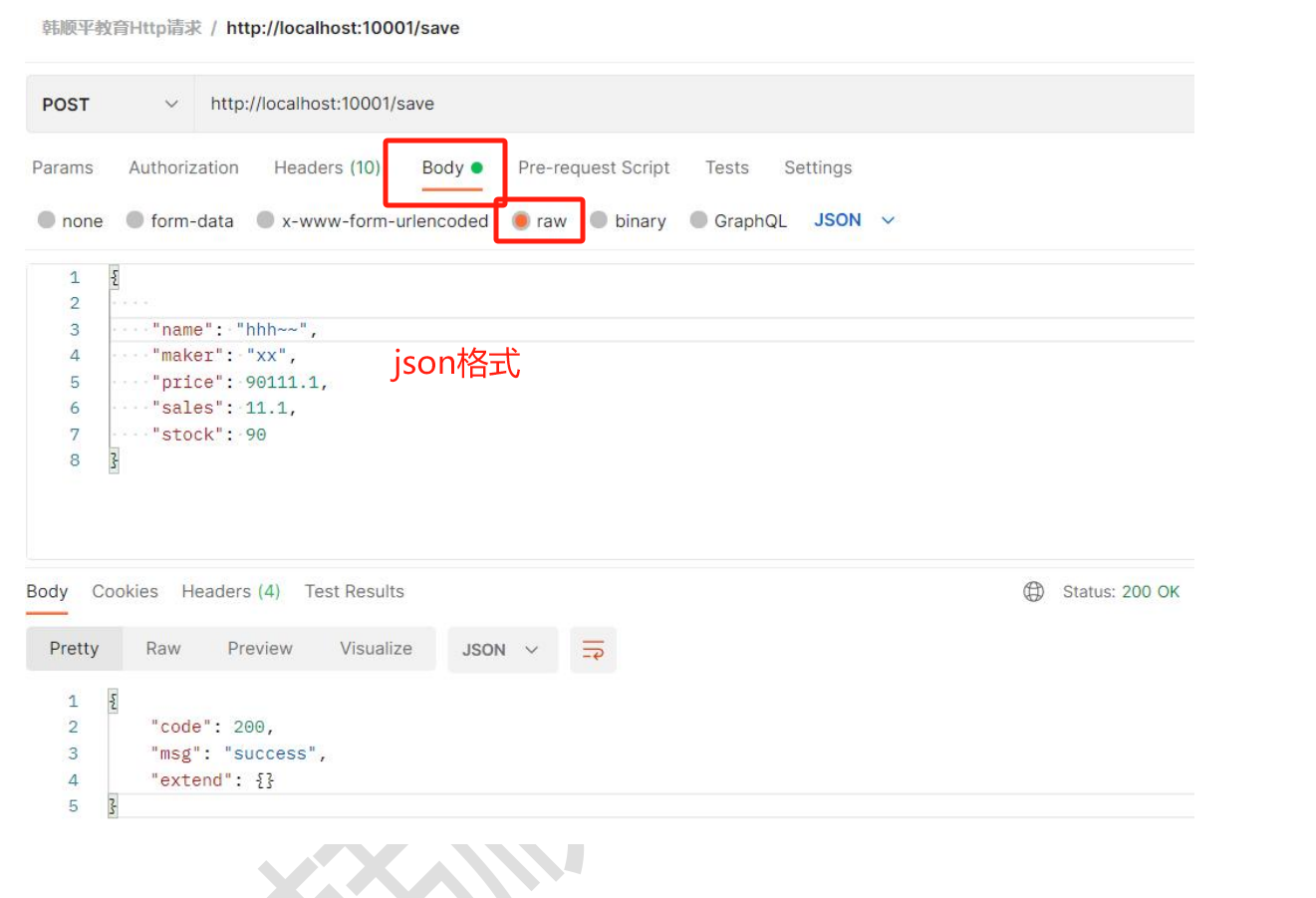Open the response JSON format dropdown
The width and height of the screenshot is (1316, 898).
coord(502,650)
